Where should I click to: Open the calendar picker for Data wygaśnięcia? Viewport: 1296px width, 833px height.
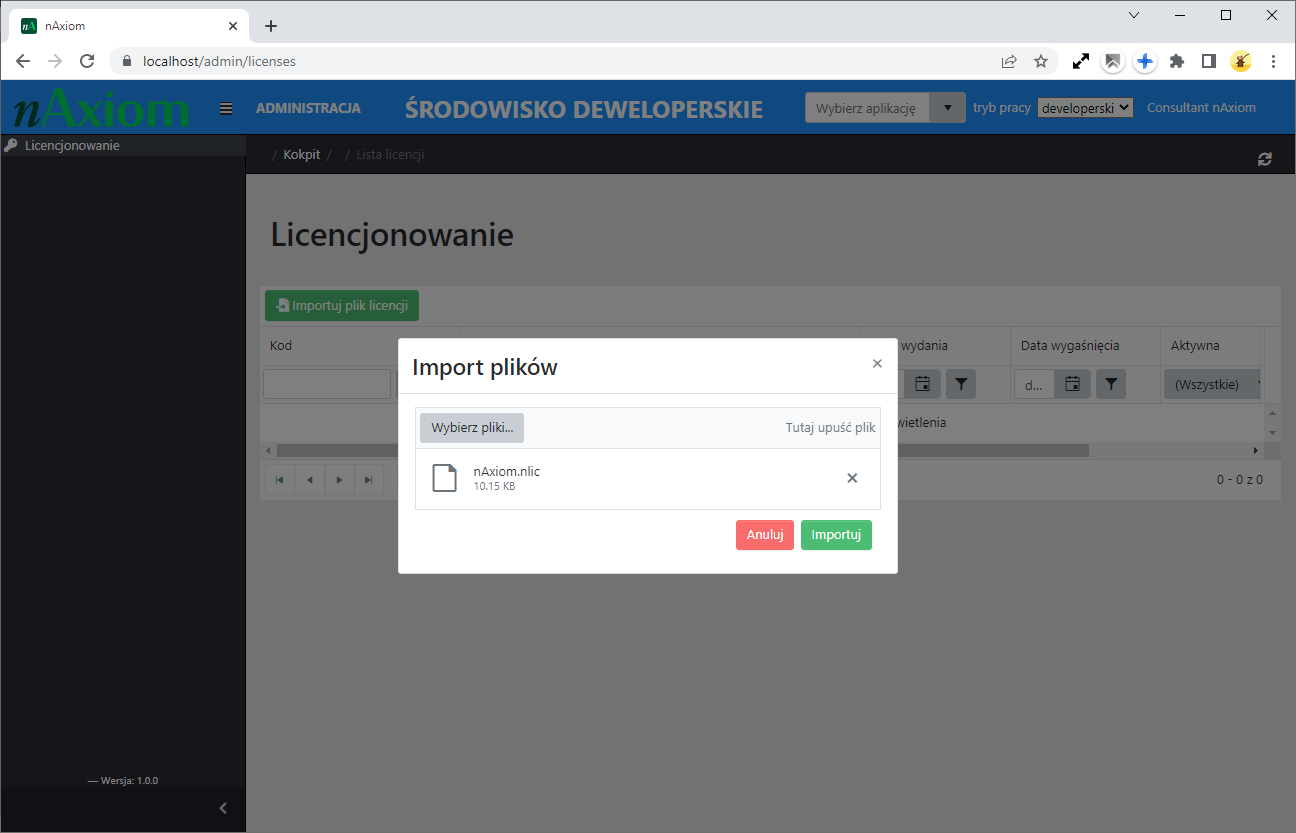coord(1073,383)
